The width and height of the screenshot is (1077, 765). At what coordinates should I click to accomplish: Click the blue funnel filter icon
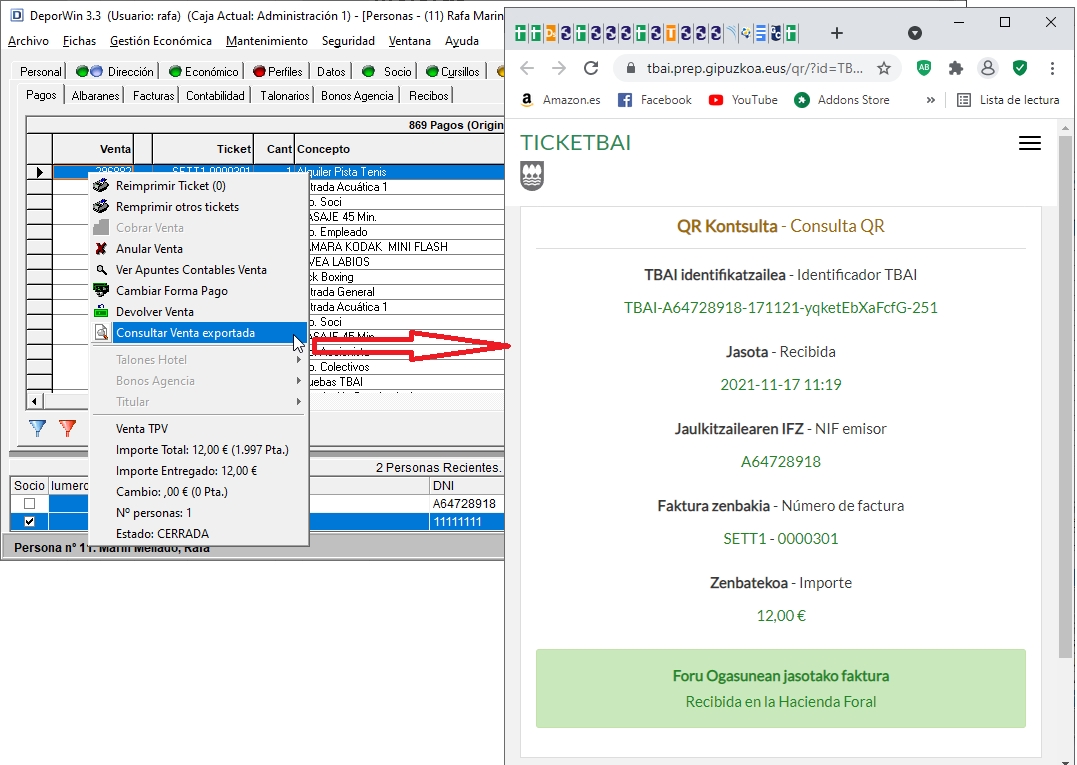point(38,429)
